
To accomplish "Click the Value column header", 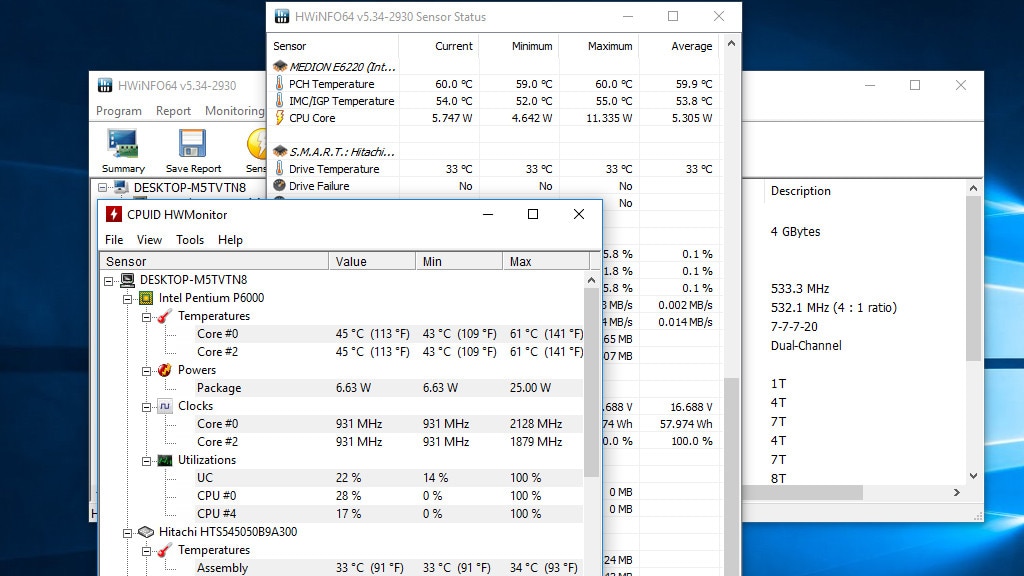I will [372, 261].
